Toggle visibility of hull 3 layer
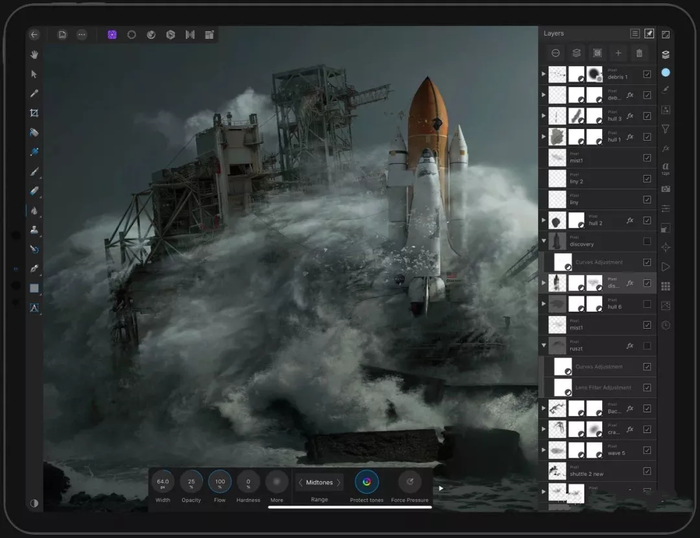This screenshot has width=700, height=538. [x=647, y=116]
